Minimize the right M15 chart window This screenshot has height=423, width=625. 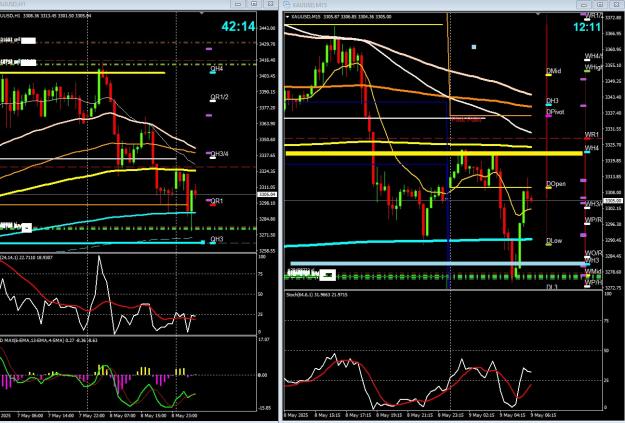584,4
